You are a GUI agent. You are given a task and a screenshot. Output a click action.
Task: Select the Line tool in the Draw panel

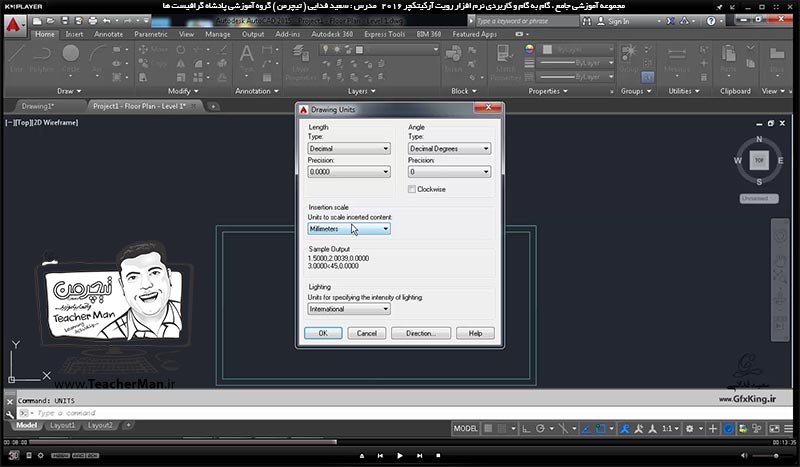tap(16, 59)
